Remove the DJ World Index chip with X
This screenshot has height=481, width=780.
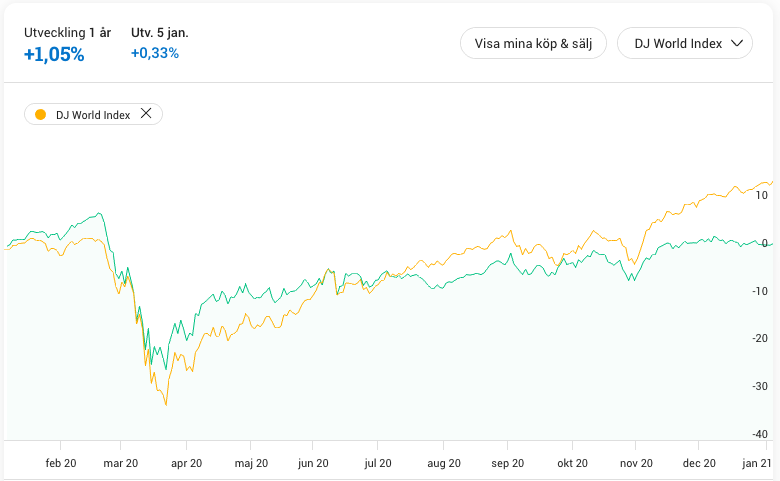146,114
